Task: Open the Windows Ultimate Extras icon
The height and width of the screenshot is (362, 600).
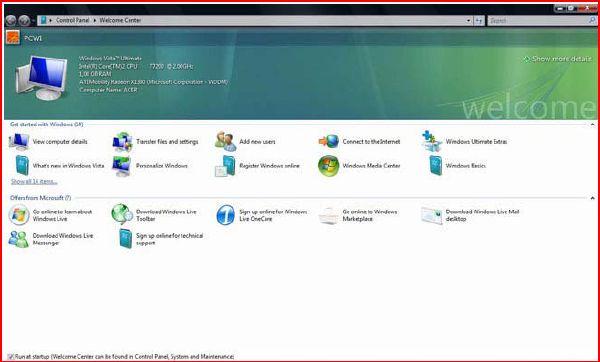Action: coord(432,141)
